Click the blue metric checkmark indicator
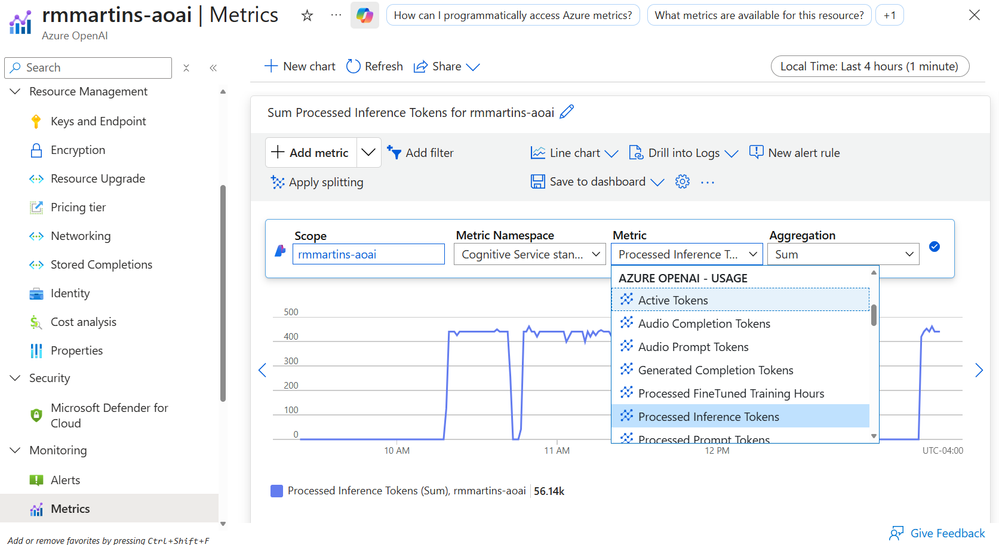This screenshot has width=999, height=545. tap(934, 246)
